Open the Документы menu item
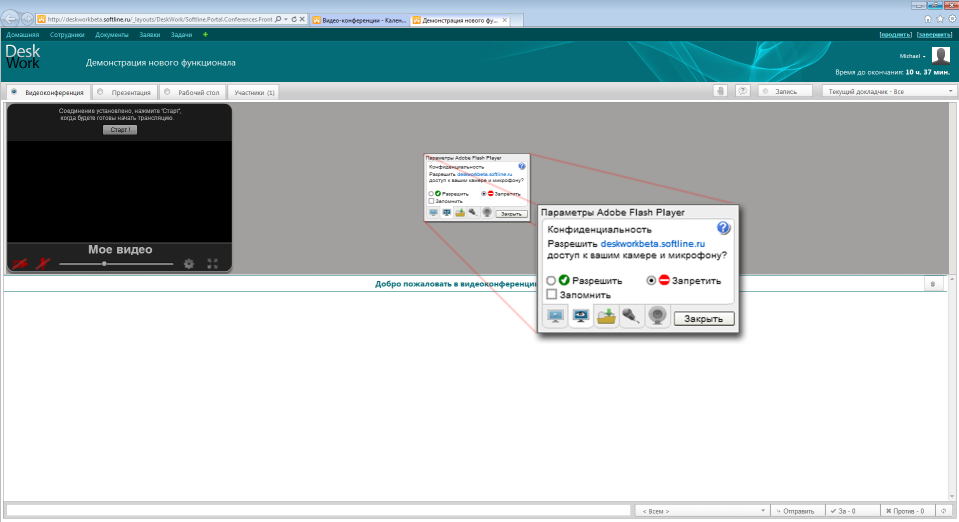 point(112,35)
